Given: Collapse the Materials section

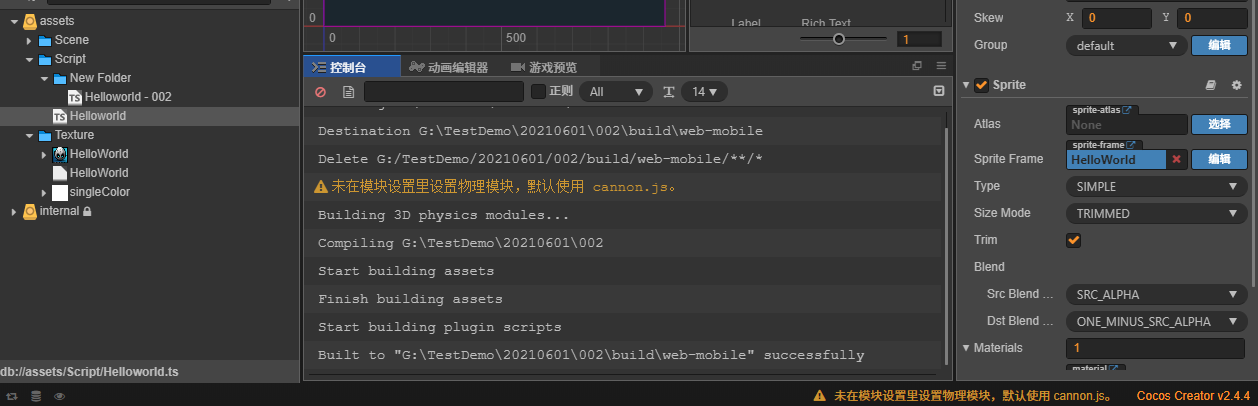Looking at the screenshot, I should click(x=966, y=348).
